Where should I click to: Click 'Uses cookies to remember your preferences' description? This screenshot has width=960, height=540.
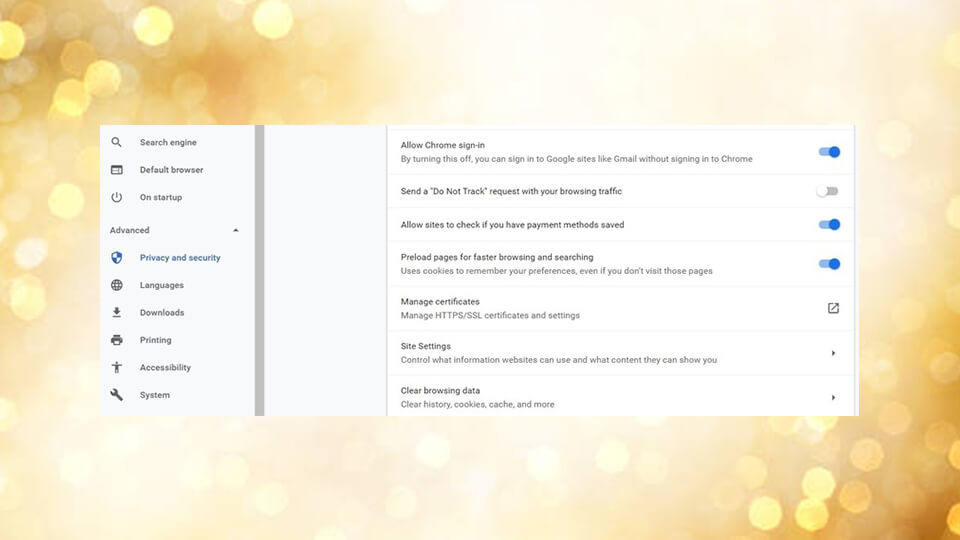click(557, 271)
